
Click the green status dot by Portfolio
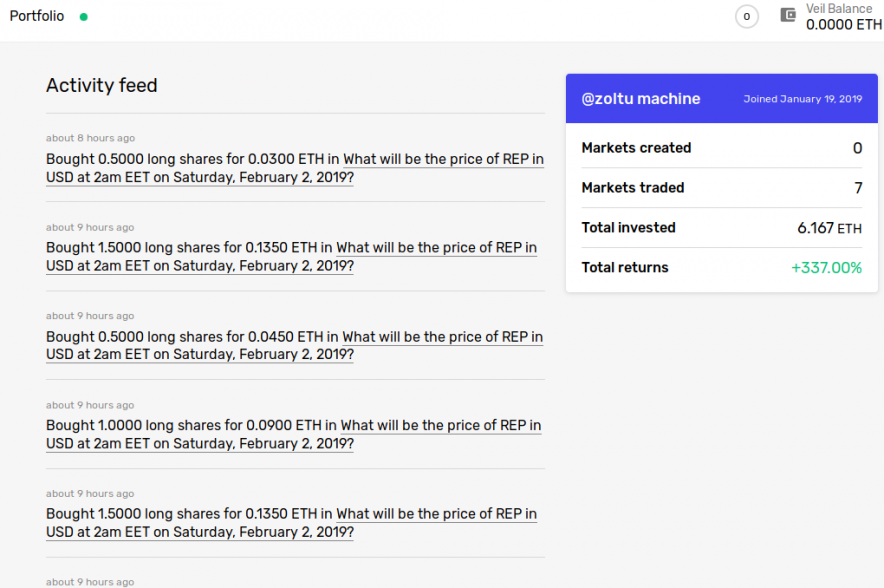click(83, 17)
